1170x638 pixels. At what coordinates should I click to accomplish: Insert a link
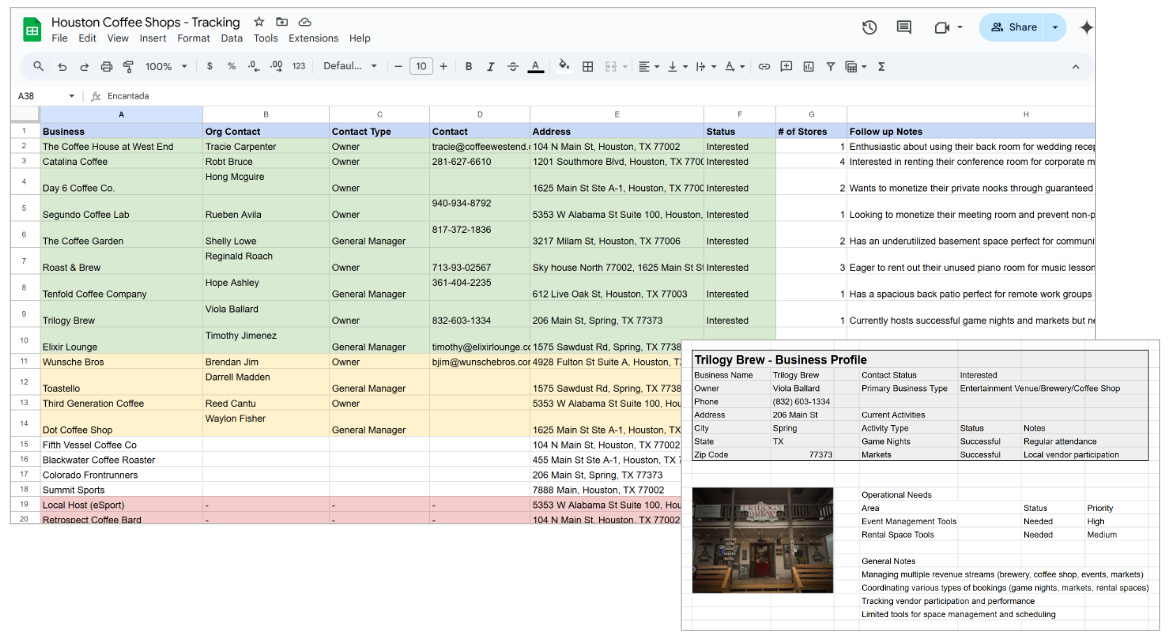(764, 66)
